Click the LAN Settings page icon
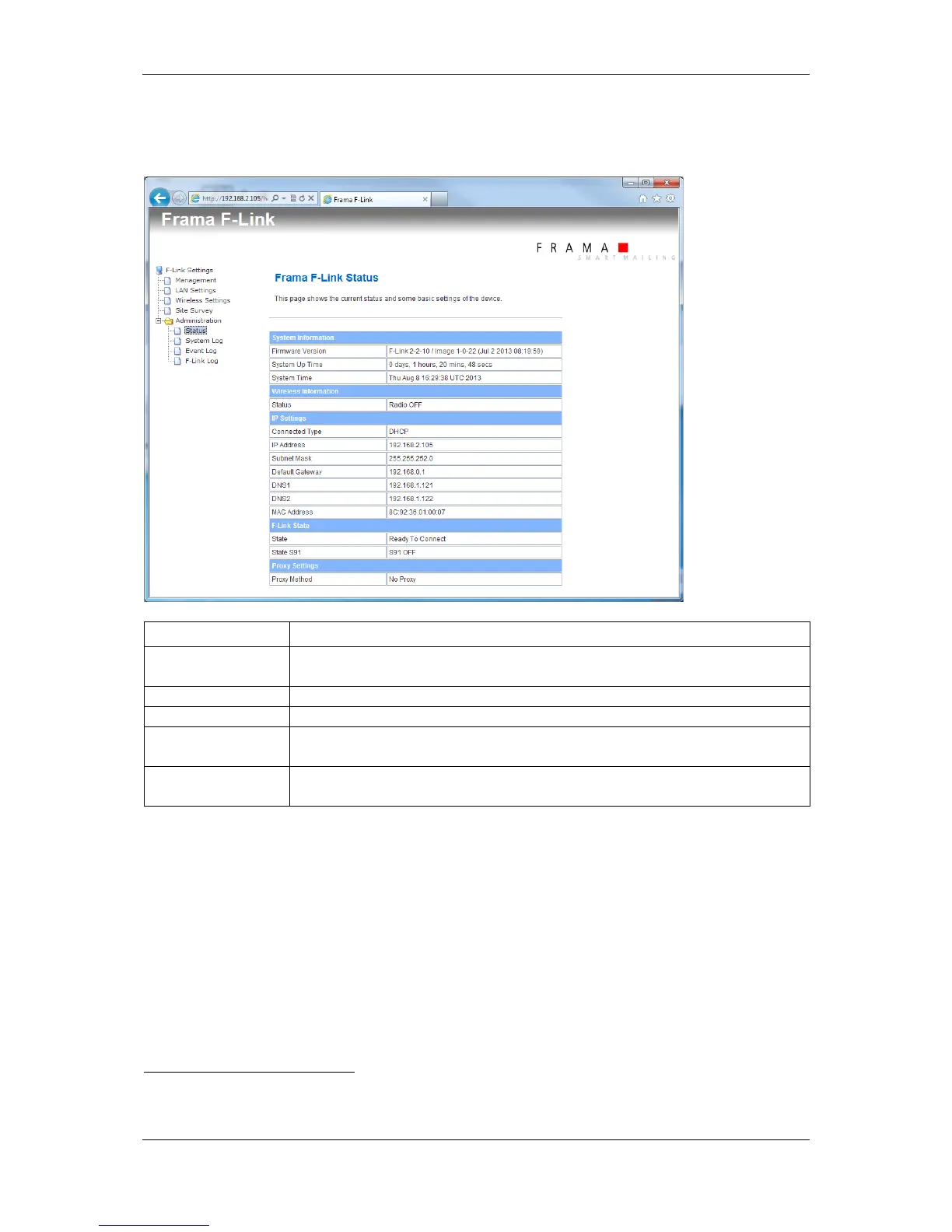This screenshot has width=952, height=1232. point(167,290)
